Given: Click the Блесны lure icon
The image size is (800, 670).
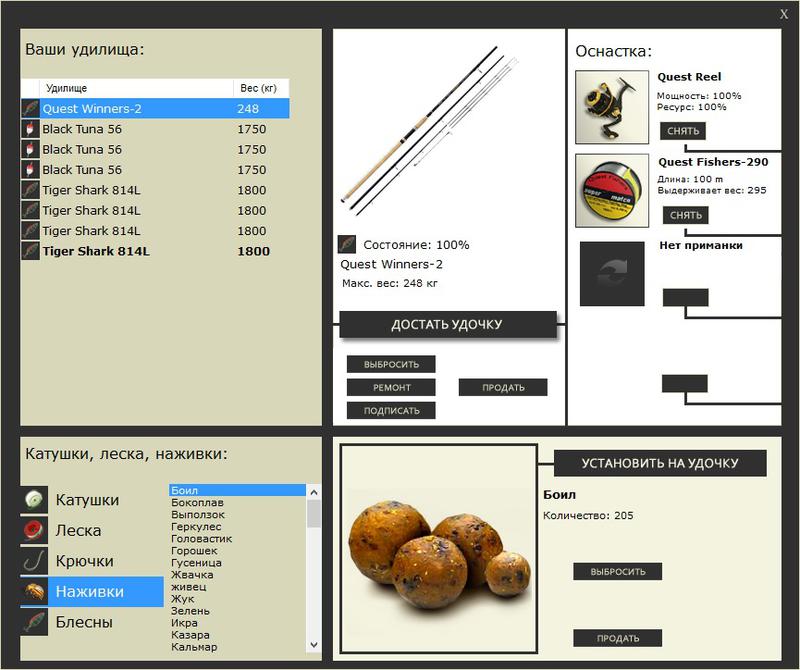Looking at the screenshot, I should click(34, 622).
